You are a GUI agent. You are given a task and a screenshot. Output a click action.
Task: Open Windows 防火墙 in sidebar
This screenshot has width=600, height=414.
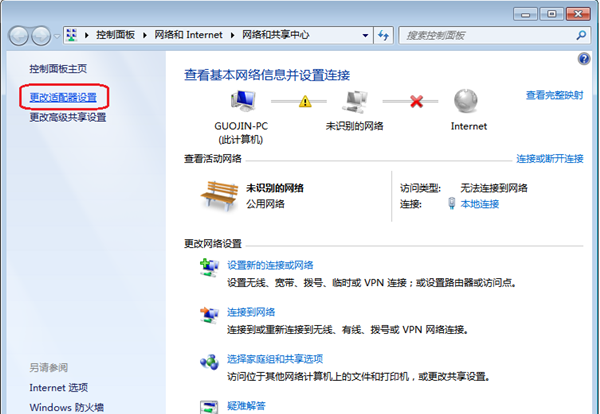[x=67, y=407]
